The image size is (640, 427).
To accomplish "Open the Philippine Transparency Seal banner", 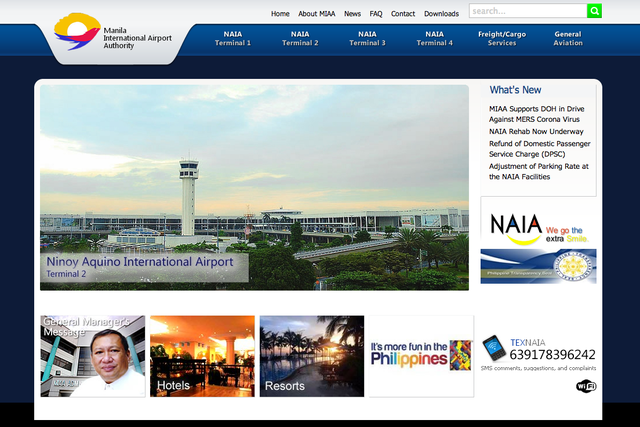I will tap(538, 266).
